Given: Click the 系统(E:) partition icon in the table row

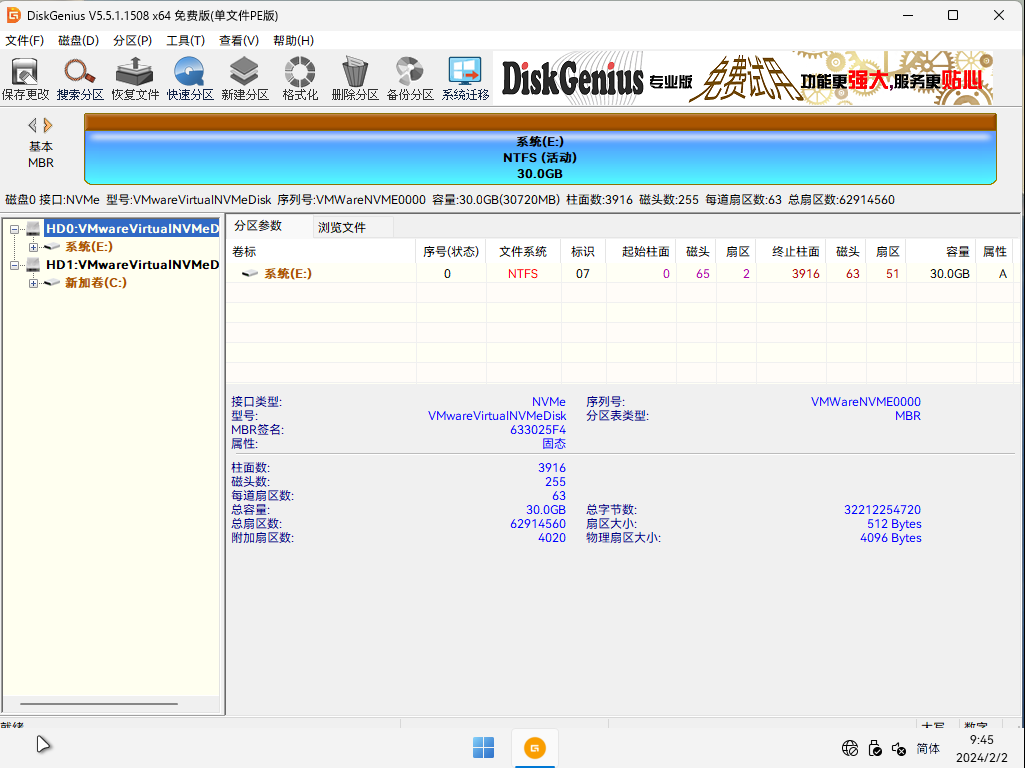Looking at the screenshot, I should tap(250, 273).
